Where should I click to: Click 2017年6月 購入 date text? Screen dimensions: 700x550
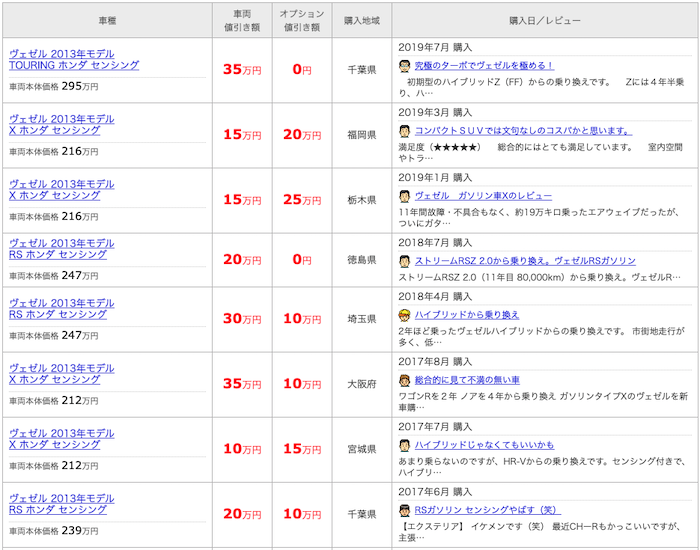435,492
